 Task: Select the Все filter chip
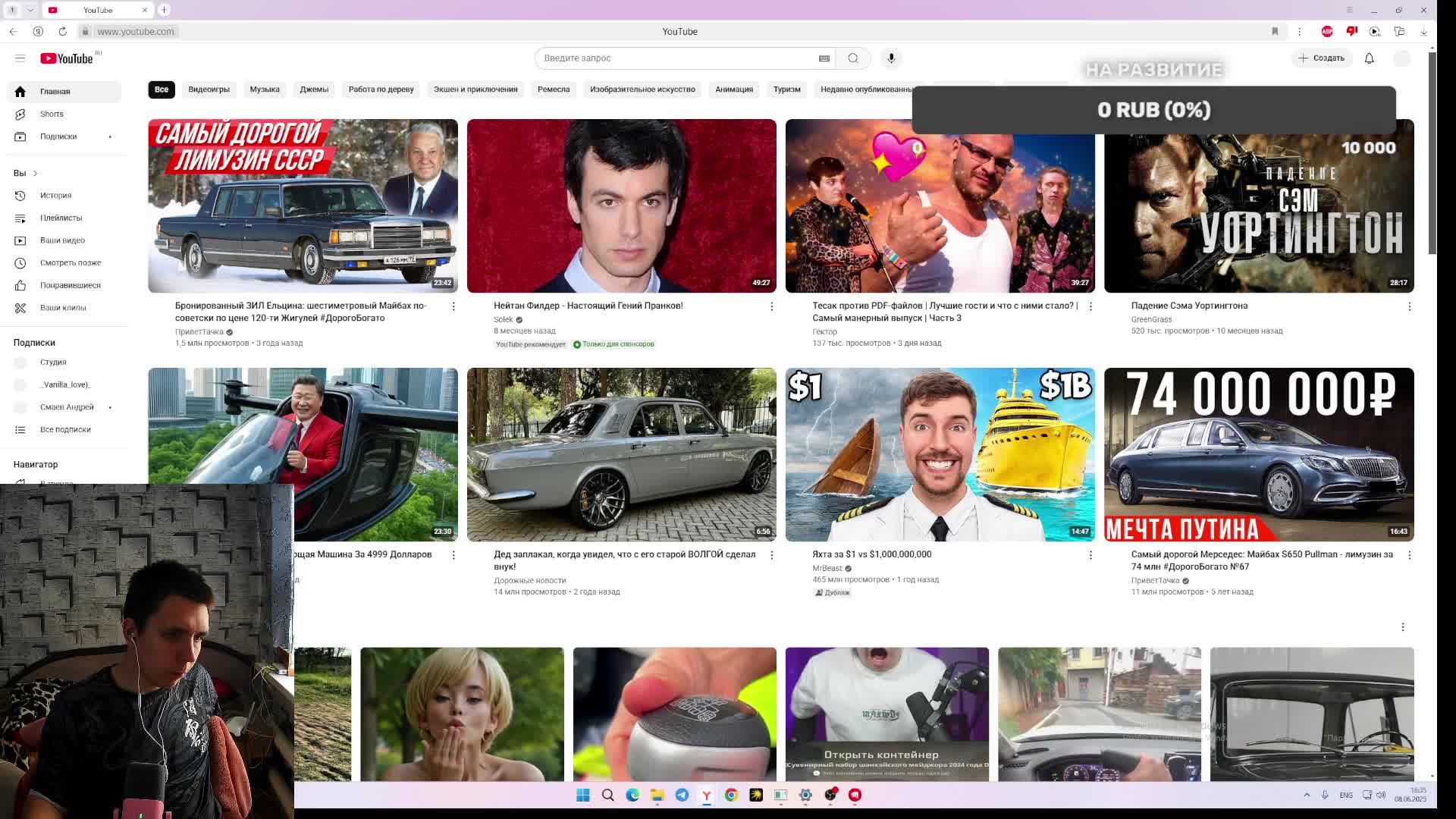pos(162,89)
